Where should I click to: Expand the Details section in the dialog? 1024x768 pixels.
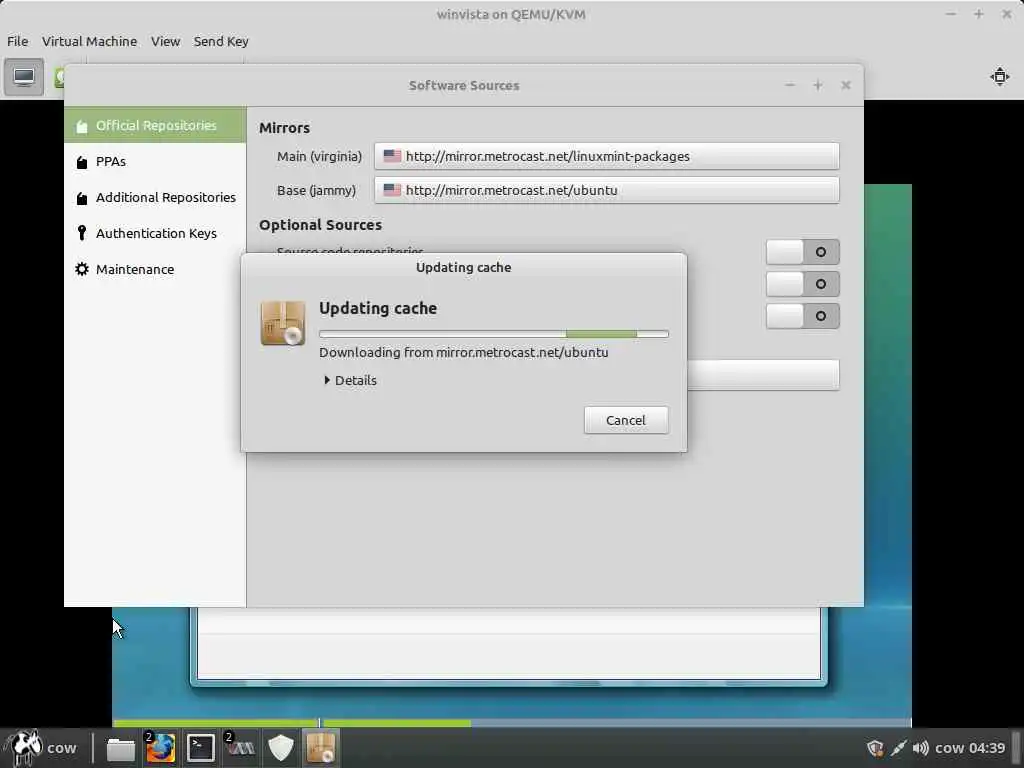[x=350, y=380]
